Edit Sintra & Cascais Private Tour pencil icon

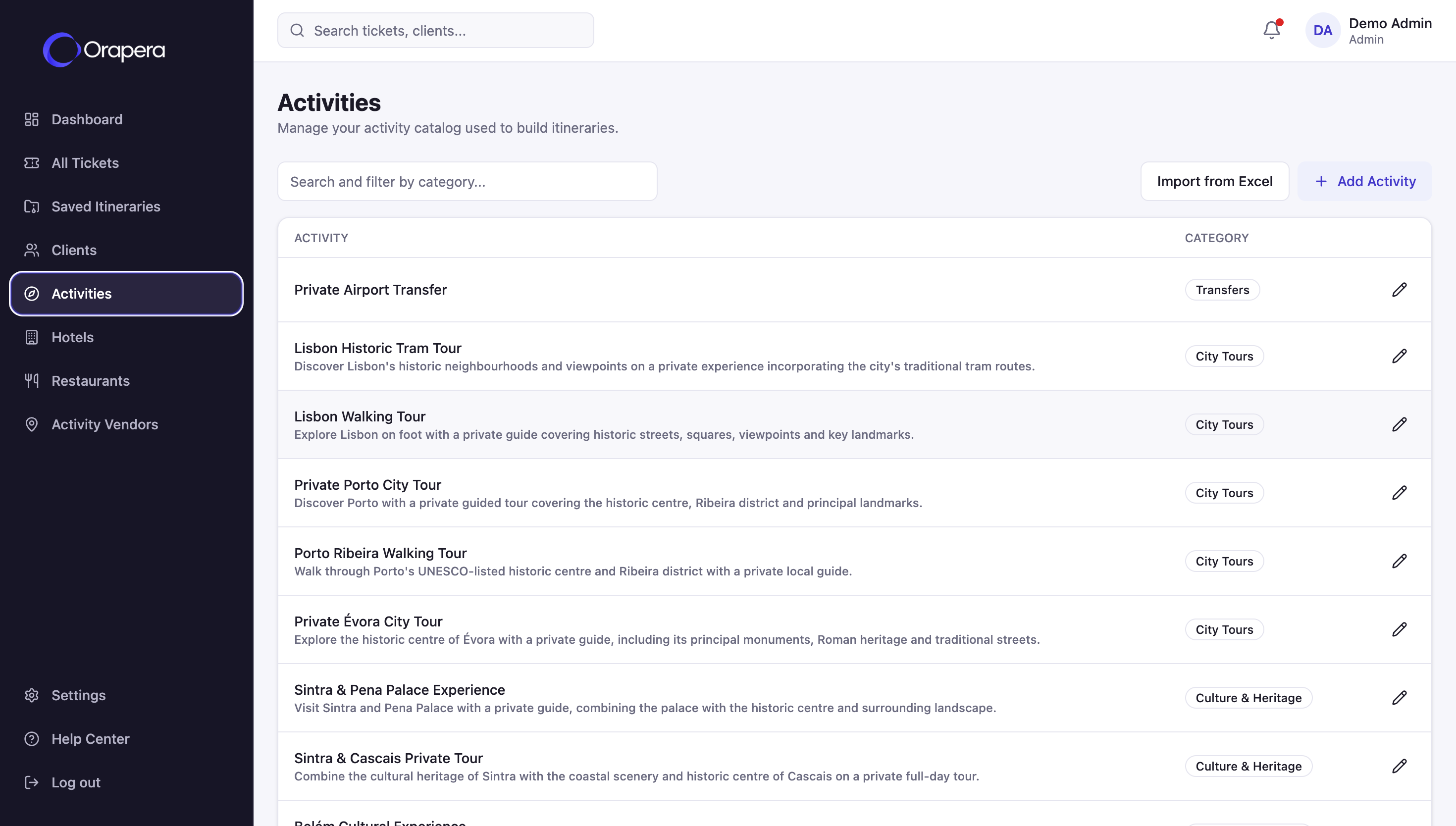click(1399, 767)
